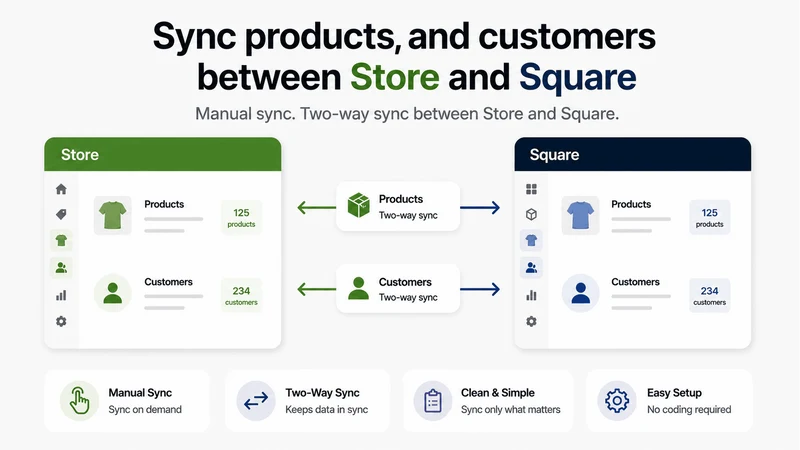Click the Products label in Square panel
Viewport: 800px width, 450px height.
pos(631,204)
